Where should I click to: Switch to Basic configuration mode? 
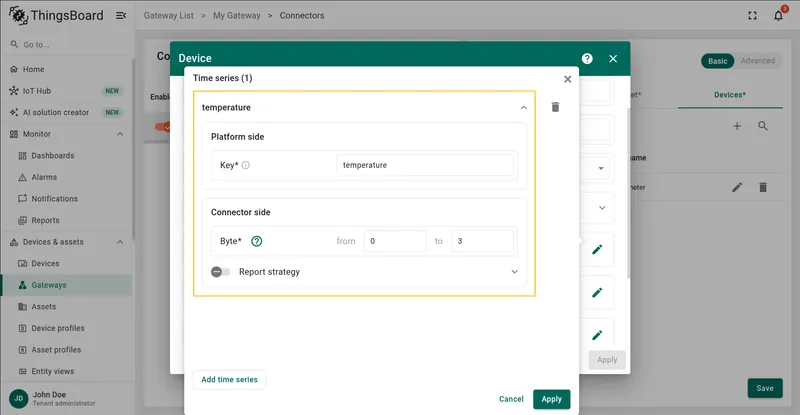coord(717,61)
